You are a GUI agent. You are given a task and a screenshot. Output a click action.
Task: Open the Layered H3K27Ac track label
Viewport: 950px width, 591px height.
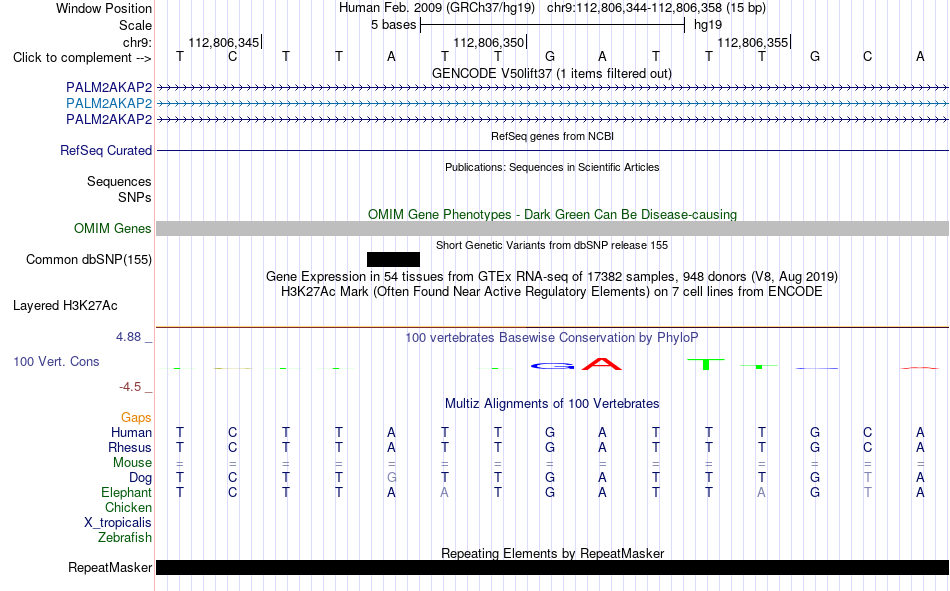click(x=65, y=306)
